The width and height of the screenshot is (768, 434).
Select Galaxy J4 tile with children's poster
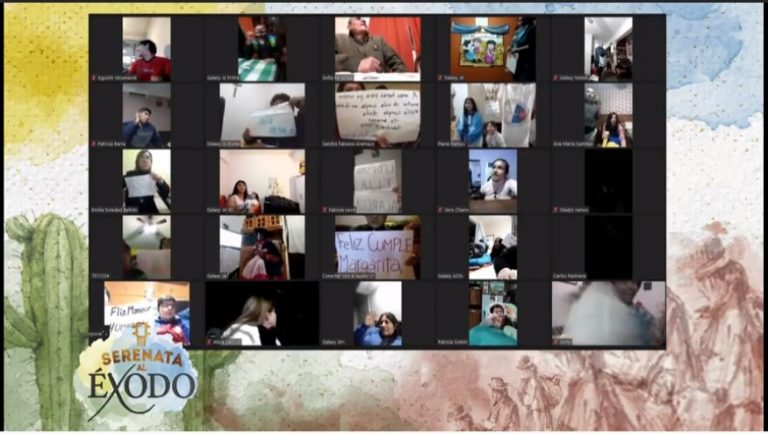tap(492, 47)
